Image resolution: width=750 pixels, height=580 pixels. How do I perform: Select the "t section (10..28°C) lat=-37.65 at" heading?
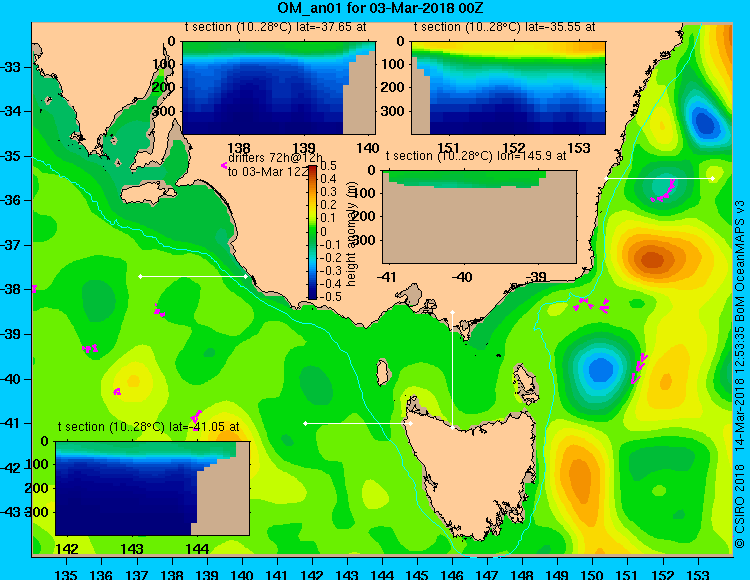275,27
